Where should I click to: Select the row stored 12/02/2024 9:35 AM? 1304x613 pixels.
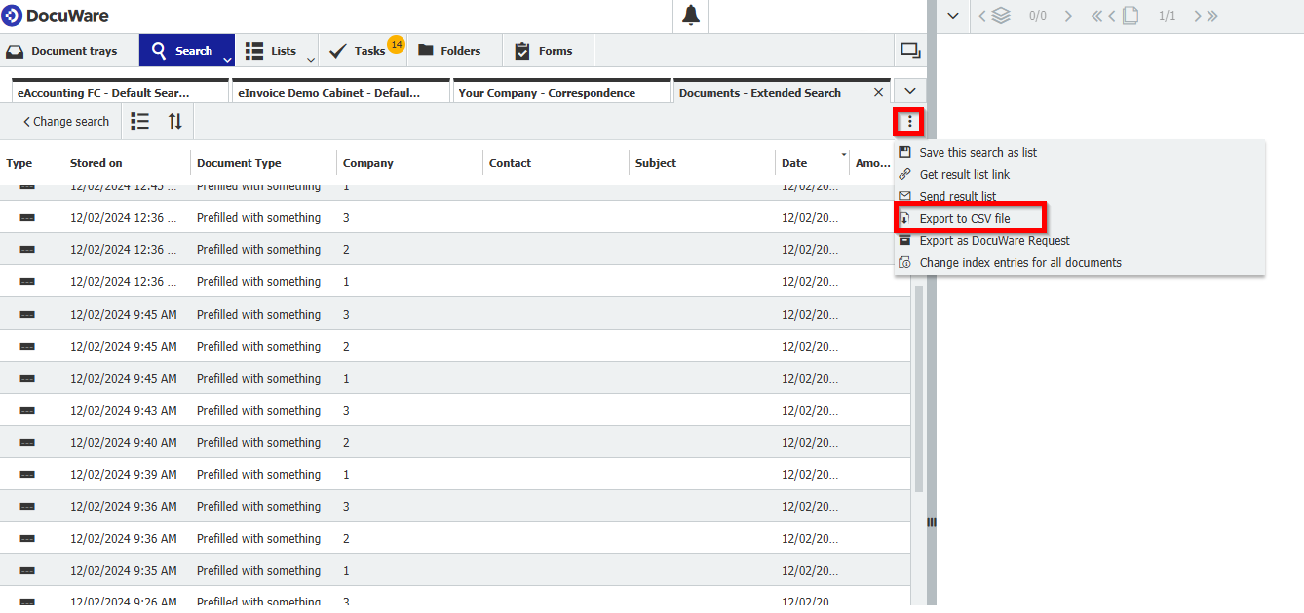click(x=455, y=570)
